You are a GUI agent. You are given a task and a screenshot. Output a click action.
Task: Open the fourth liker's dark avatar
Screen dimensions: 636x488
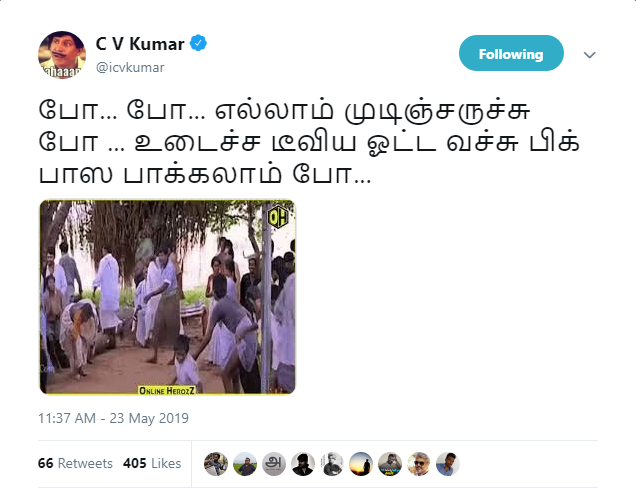(x=303, y=464)
